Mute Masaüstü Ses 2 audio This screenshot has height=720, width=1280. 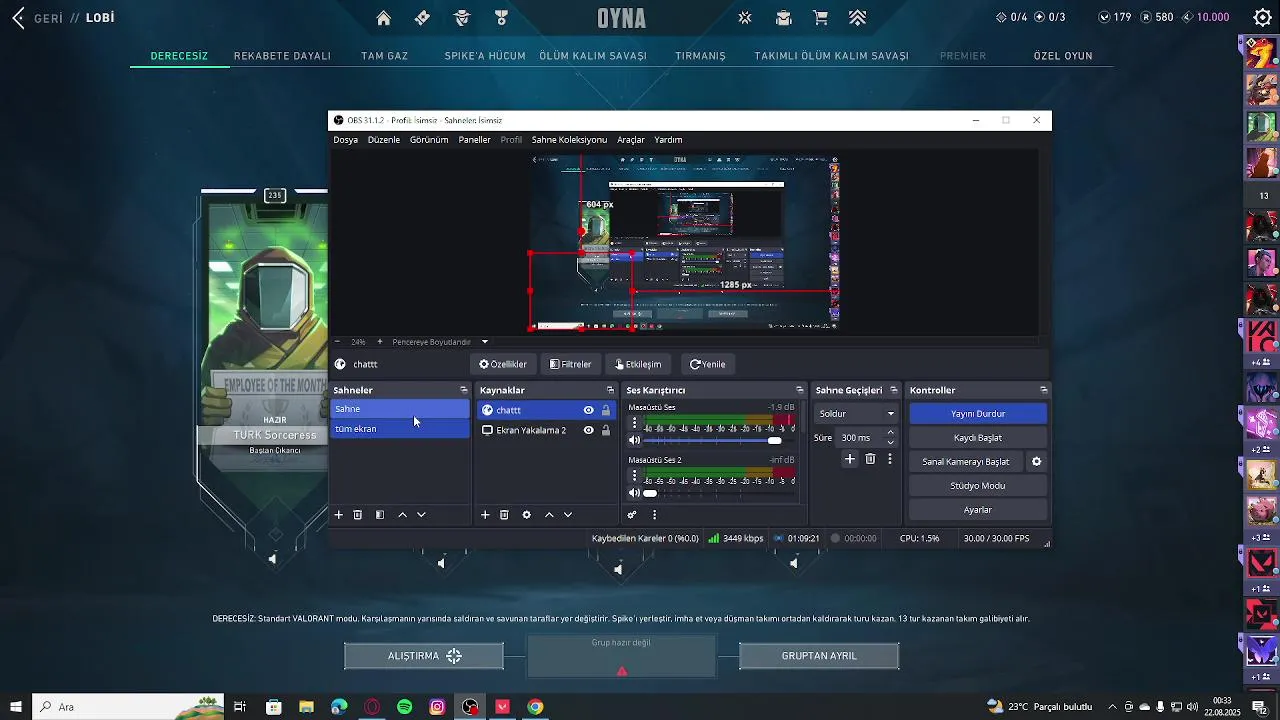click(x=634, y=493)
